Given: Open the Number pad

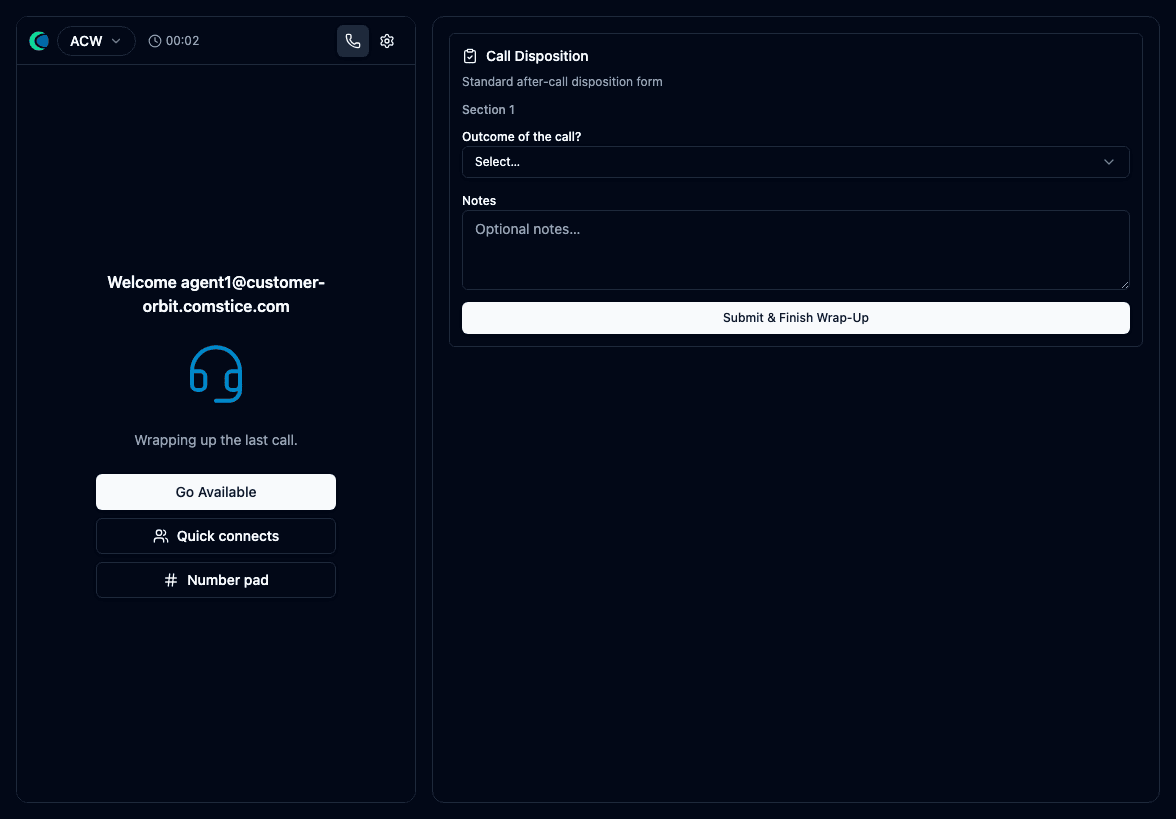Looking at the screenshot, I should coord(216,580).
